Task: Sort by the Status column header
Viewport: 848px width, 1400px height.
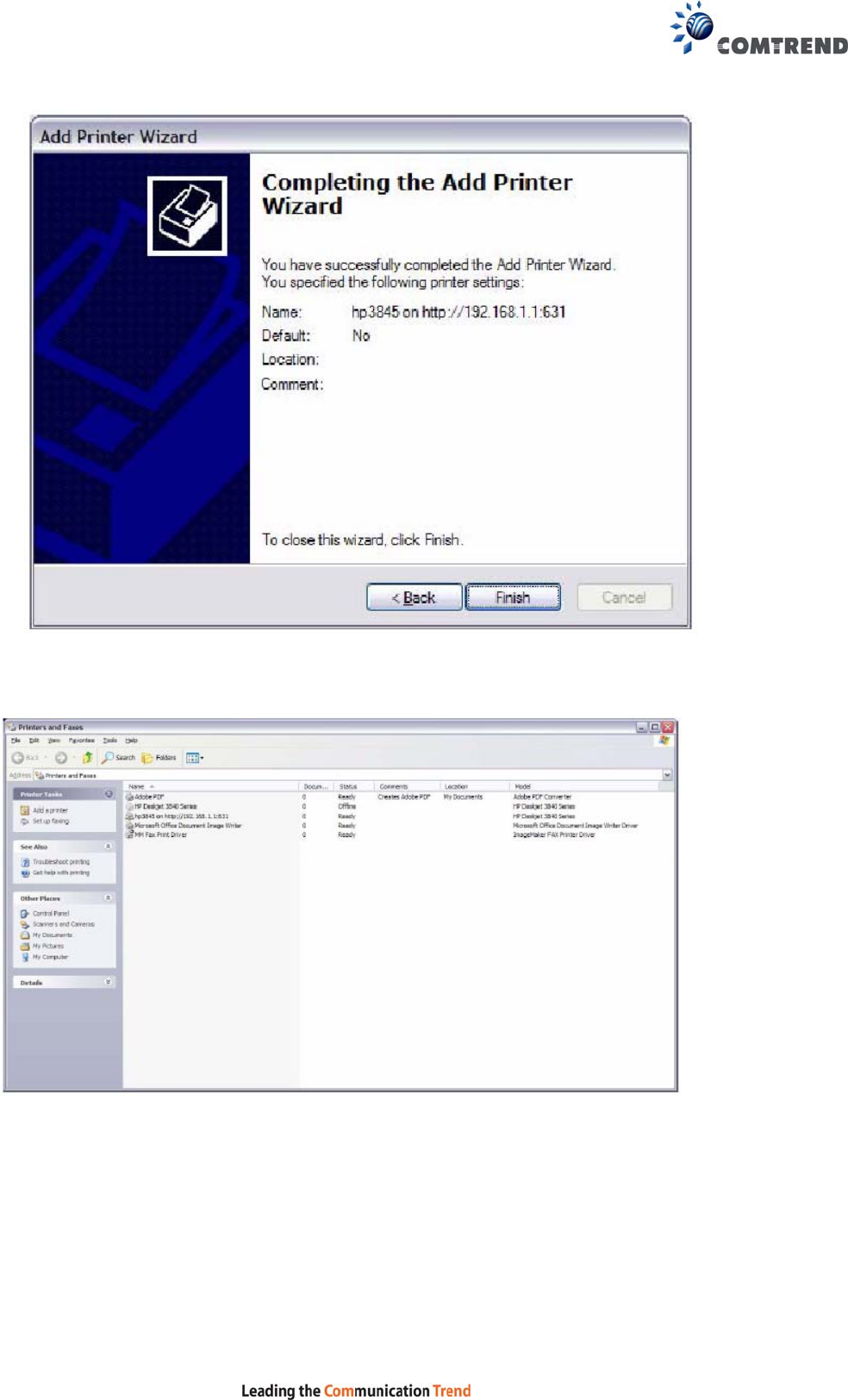Action: [354, 786]
